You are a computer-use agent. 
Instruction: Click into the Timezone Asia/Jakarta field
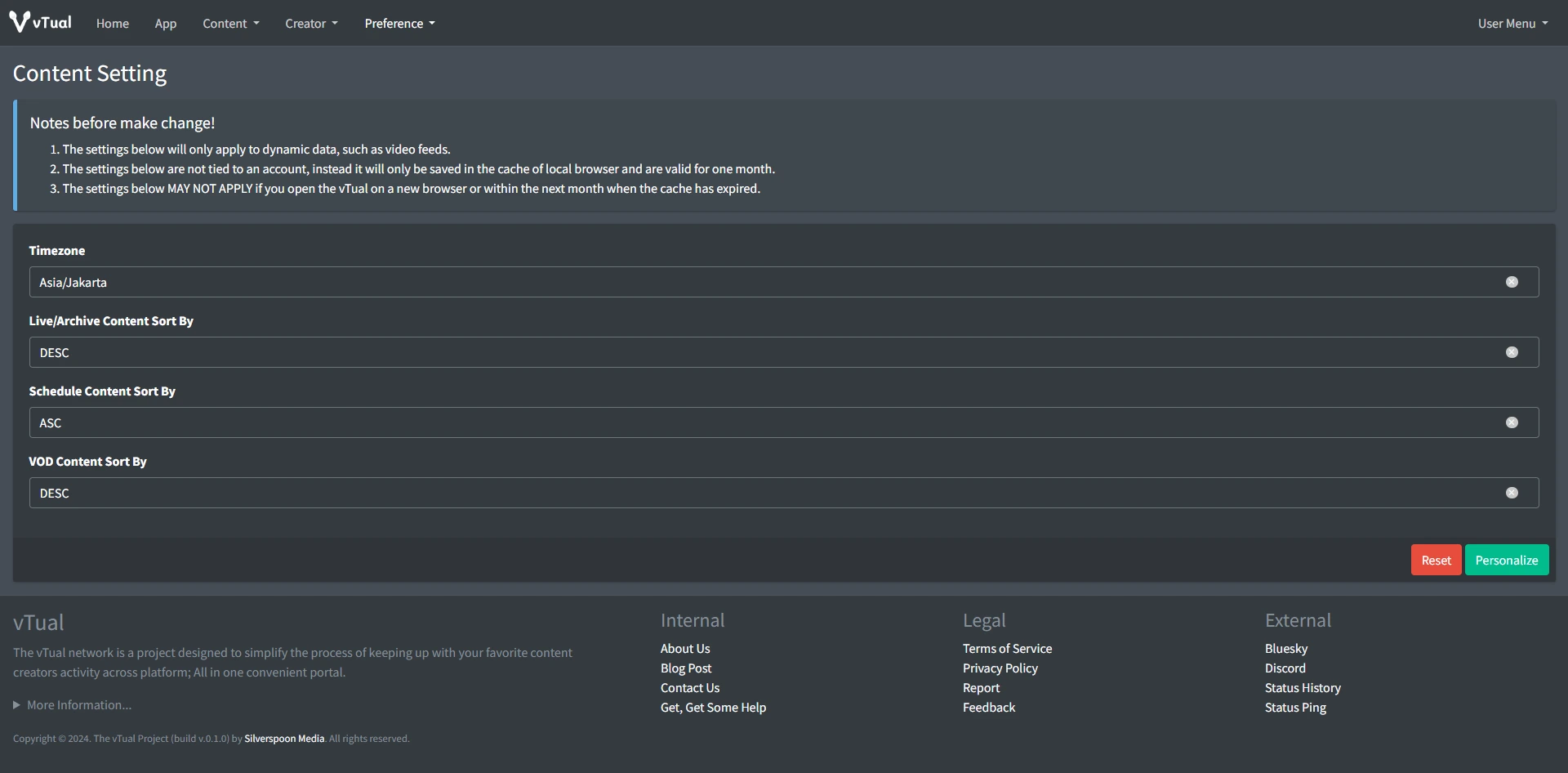[735, 282]
